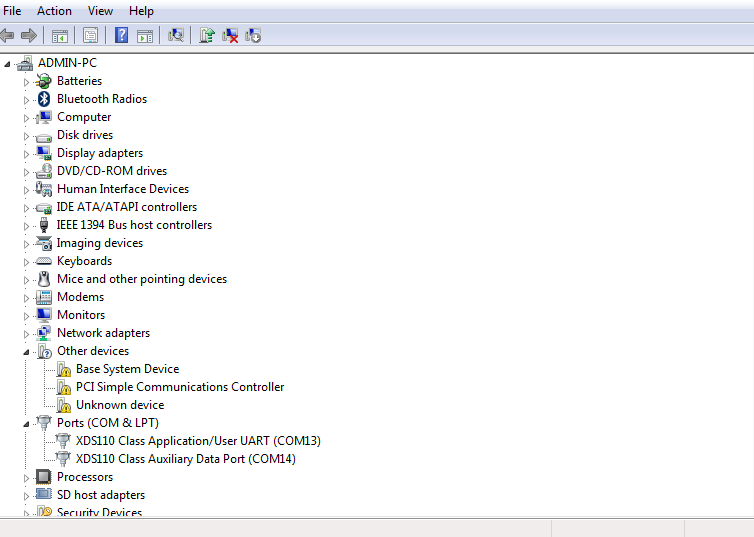Collapse the ADMIN-PC root node
Screen dimensions: 754x537
(x=7, y=63)
